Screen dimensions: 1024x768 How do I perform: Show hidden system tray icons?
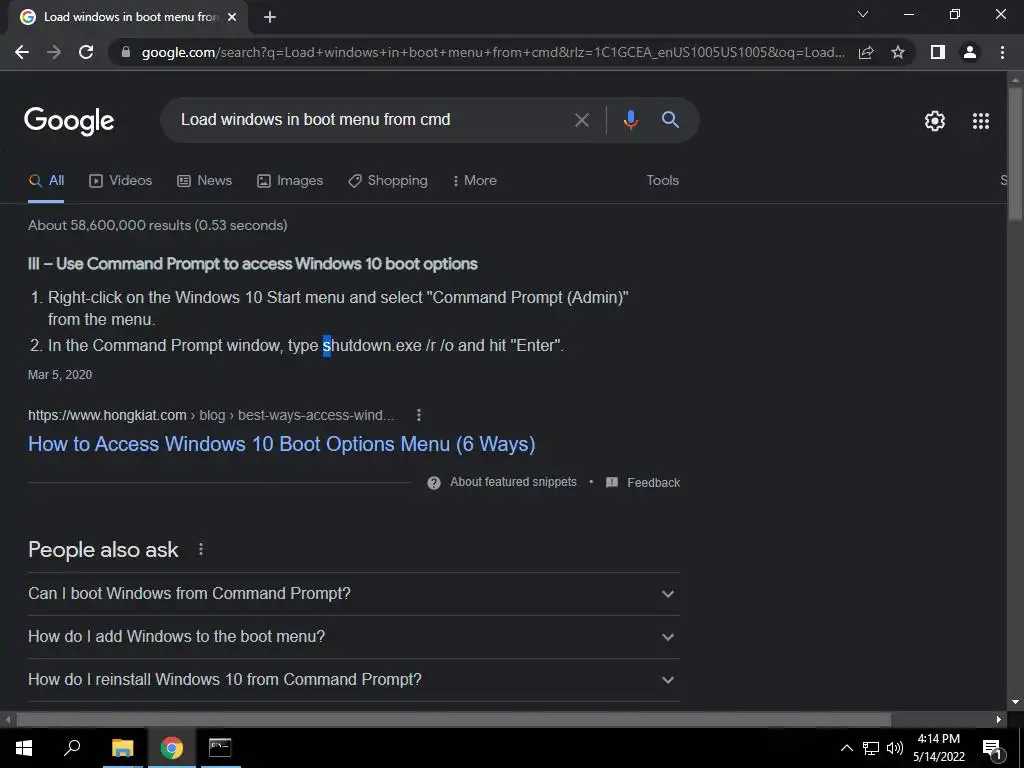(x=846, y=748)
